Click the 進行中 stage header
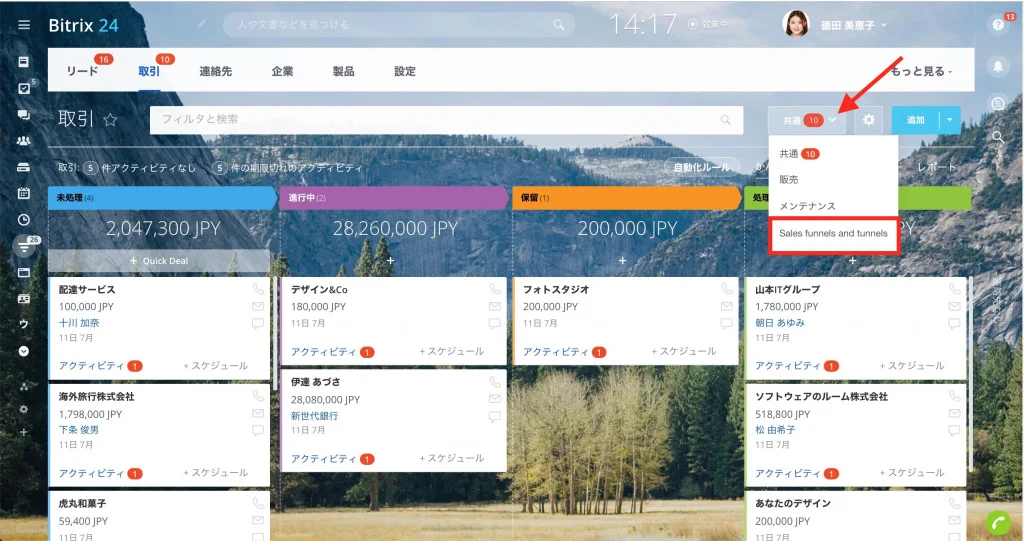Viewport: 1024px width, 541px height. pos(393,198)
